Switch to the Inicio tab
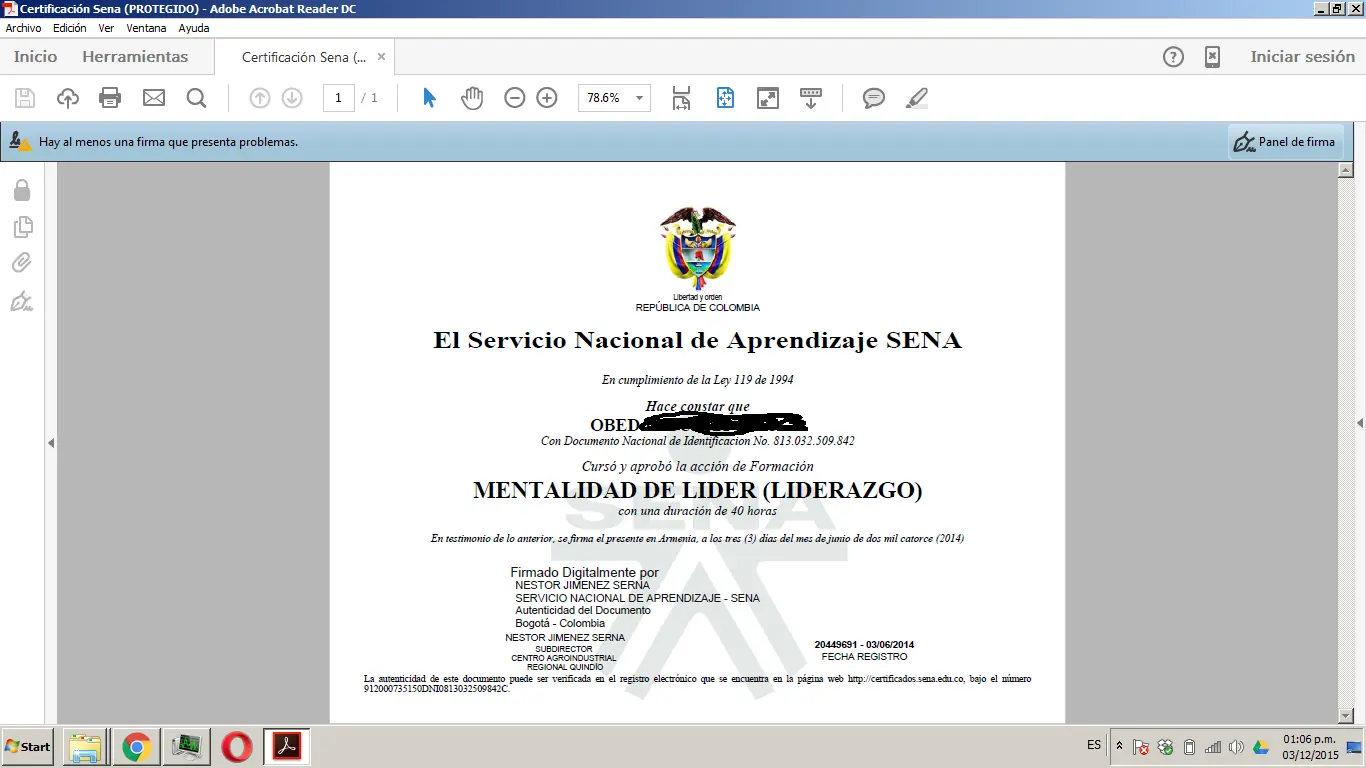Screen dimensions: 1366x768 coord(36,57)
